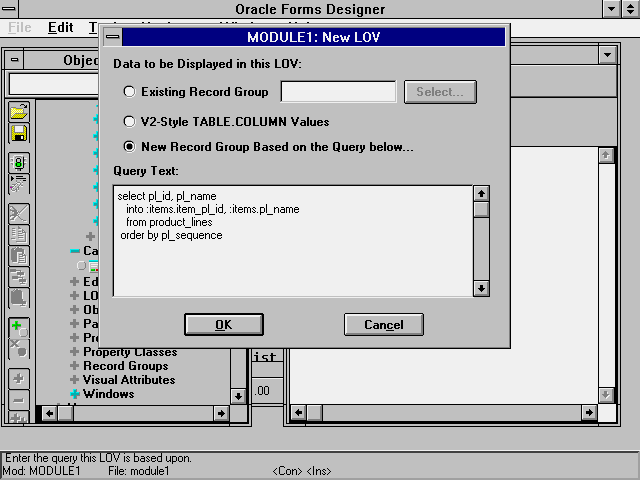Open the Edit menu
This screenshot has width=640, height=480.
60,28
